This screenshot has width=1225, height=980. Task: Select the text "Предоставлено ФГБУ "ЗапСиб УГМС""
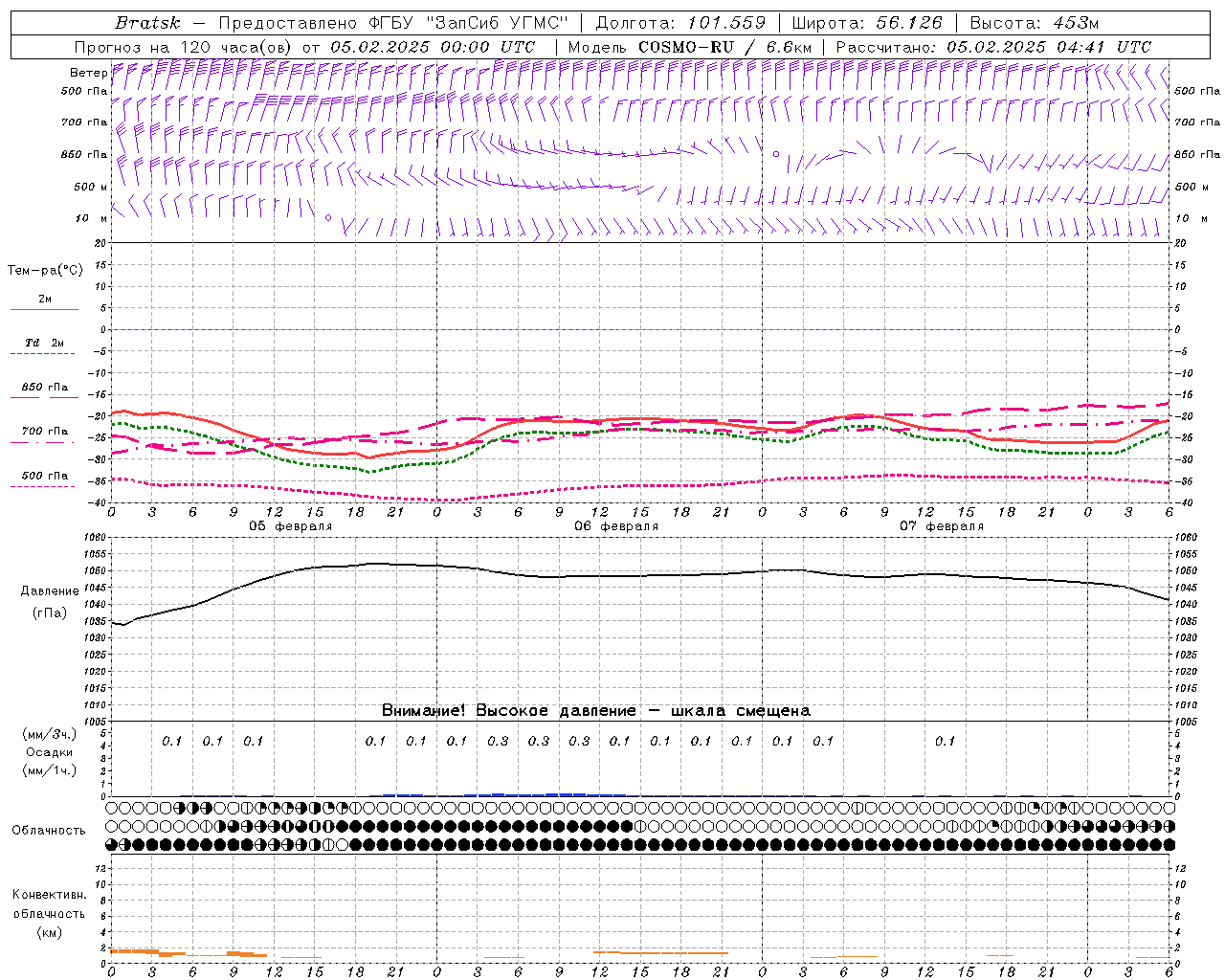[x=393, y=23]
